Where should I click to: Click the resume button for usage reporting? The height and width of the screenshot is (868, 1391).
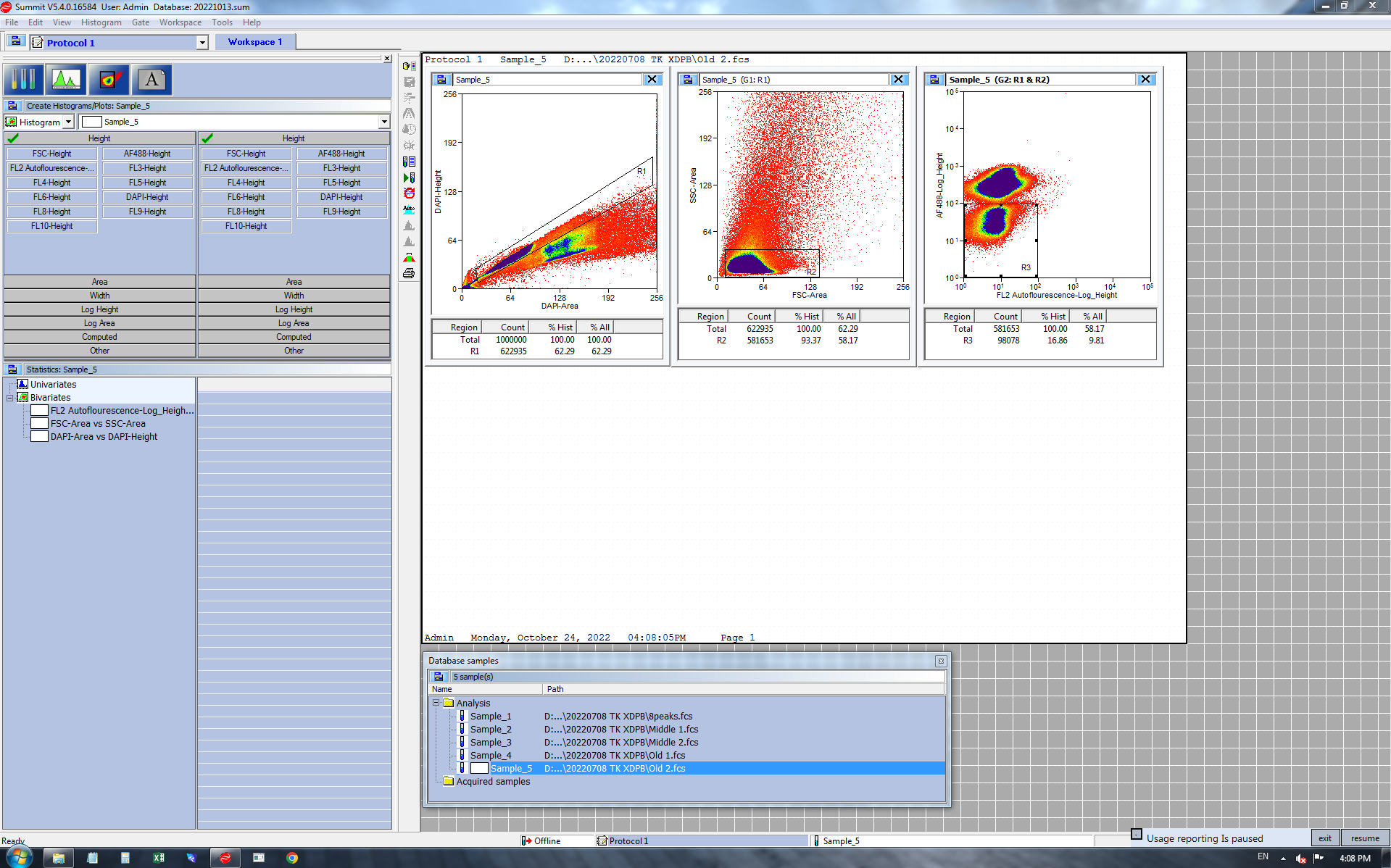[1364, 838]
